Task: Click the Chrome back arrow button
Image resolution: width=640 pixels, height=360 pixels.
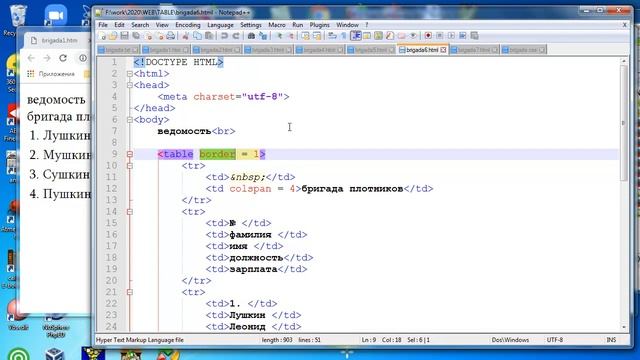Action: (x=31, y=58)
